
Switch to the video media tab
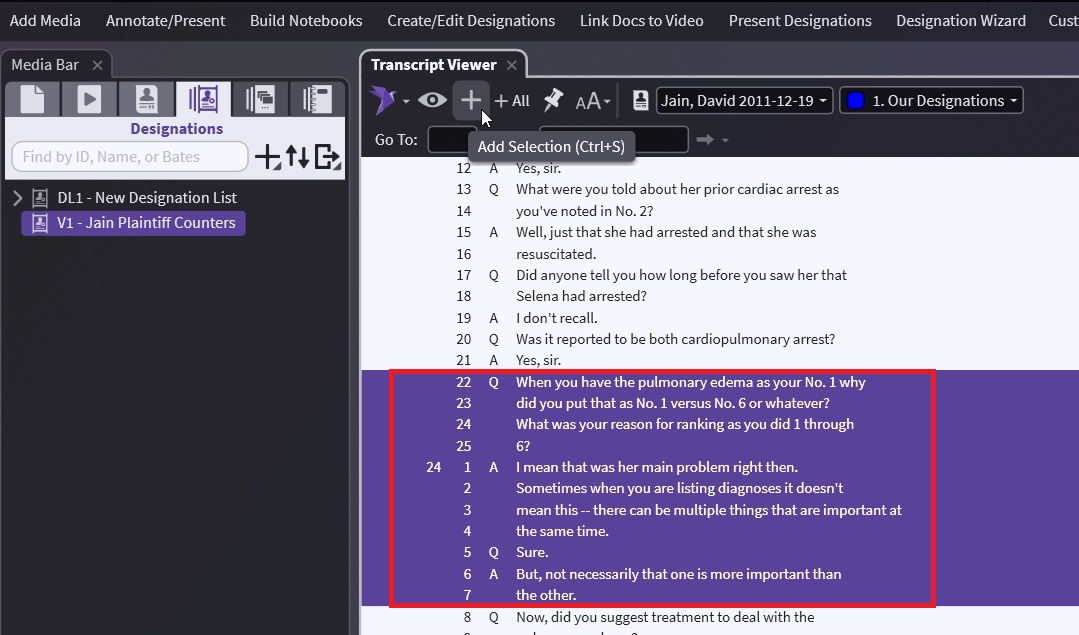click(90, 99)
